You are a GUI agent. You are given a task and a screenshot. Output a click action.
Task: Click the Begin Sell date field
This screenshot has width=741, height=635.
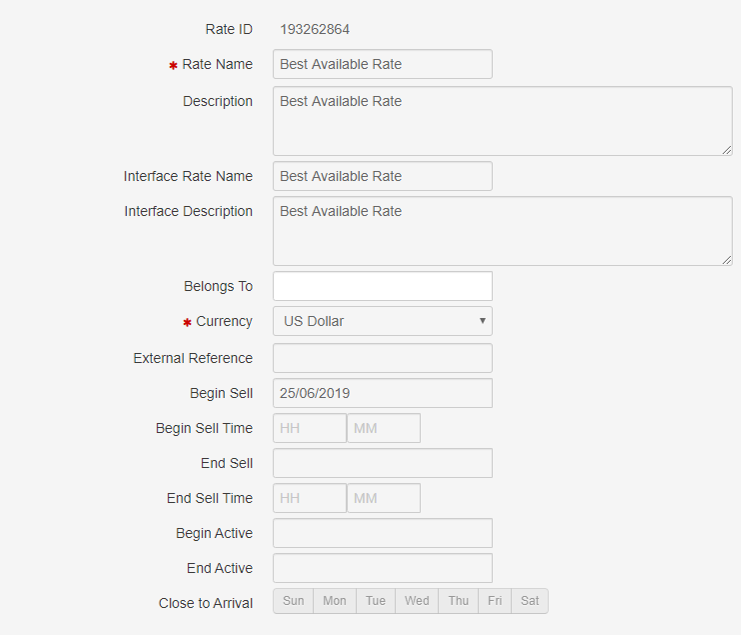[x=383, y=393]
